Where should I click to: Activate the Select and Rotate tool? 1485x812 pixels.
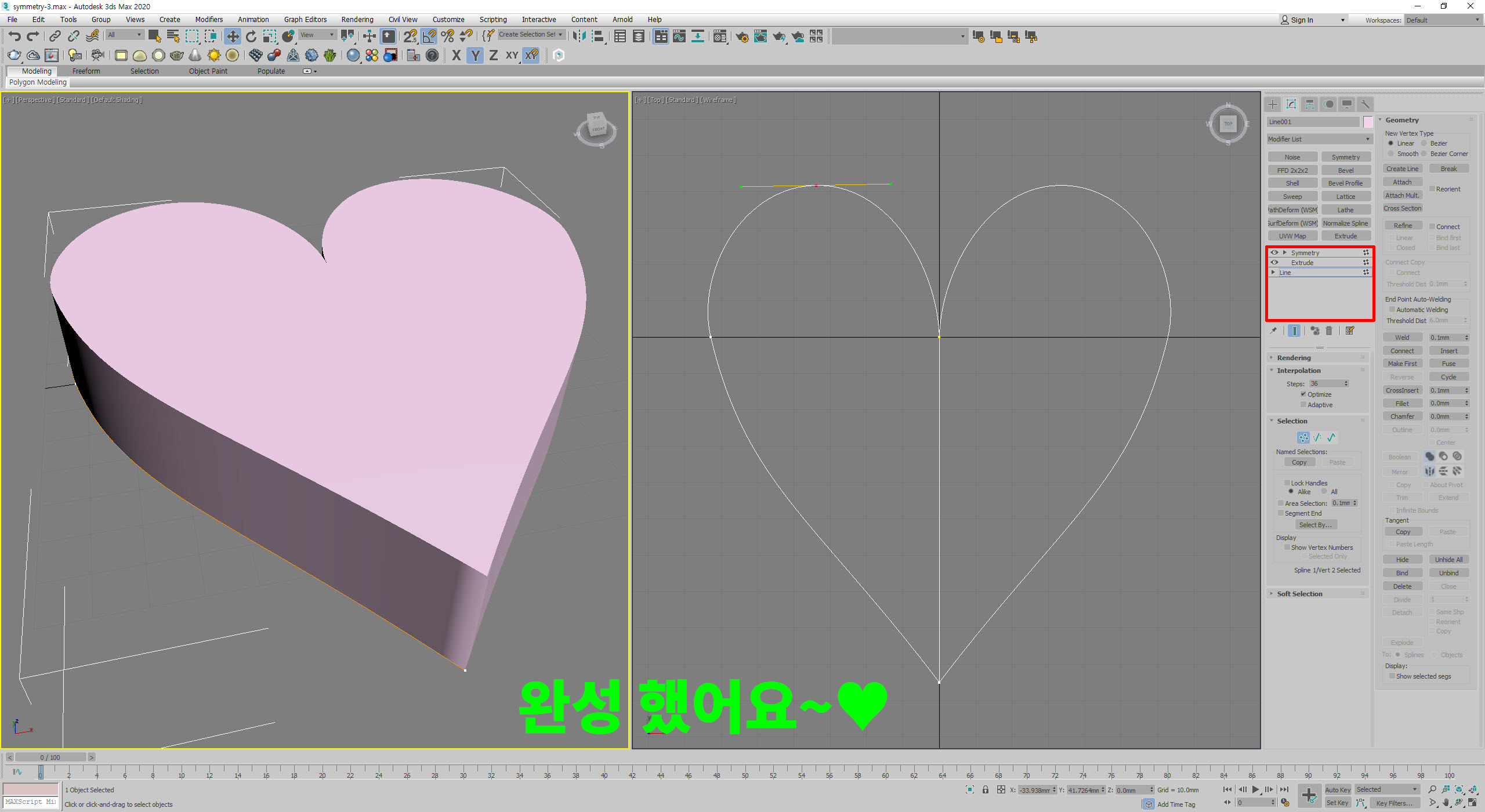251,37
